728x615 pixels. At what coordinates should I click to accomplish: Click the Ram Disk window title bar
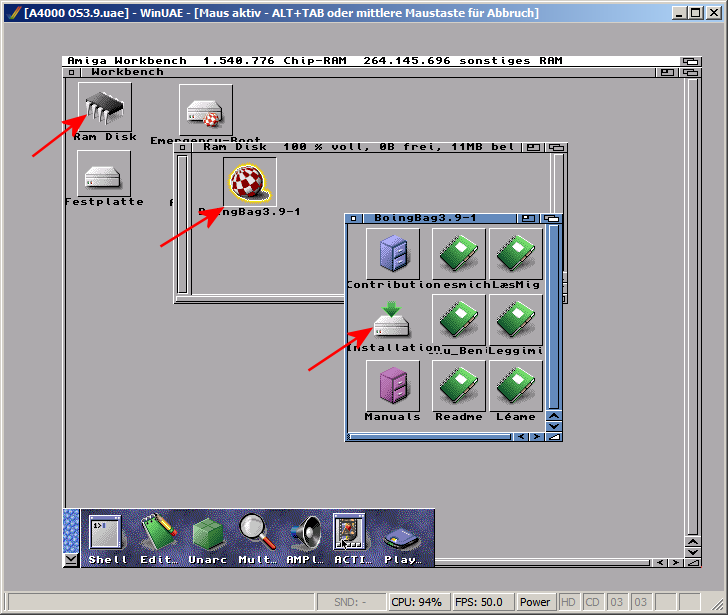tap(356, 147)
